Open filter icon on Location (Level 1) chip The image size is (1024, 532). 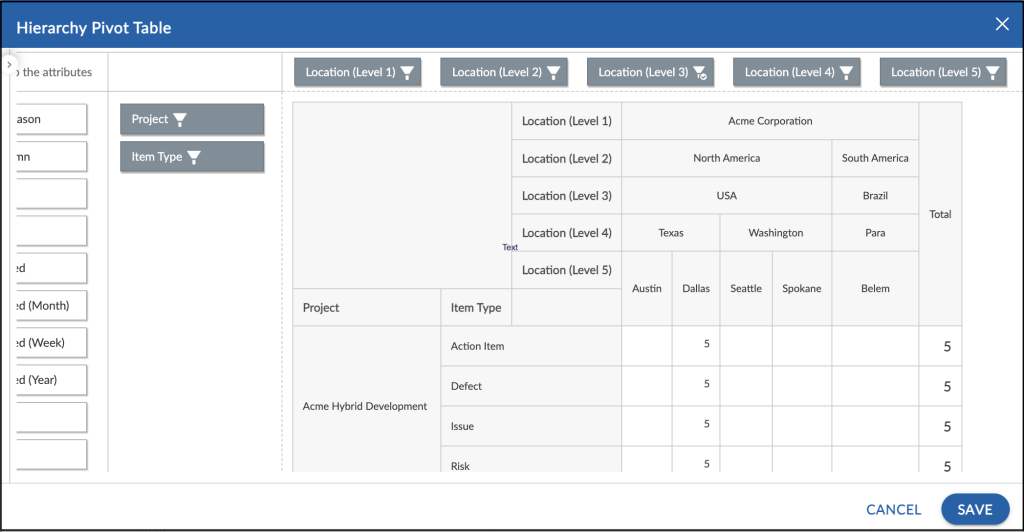tap(407, 72)
